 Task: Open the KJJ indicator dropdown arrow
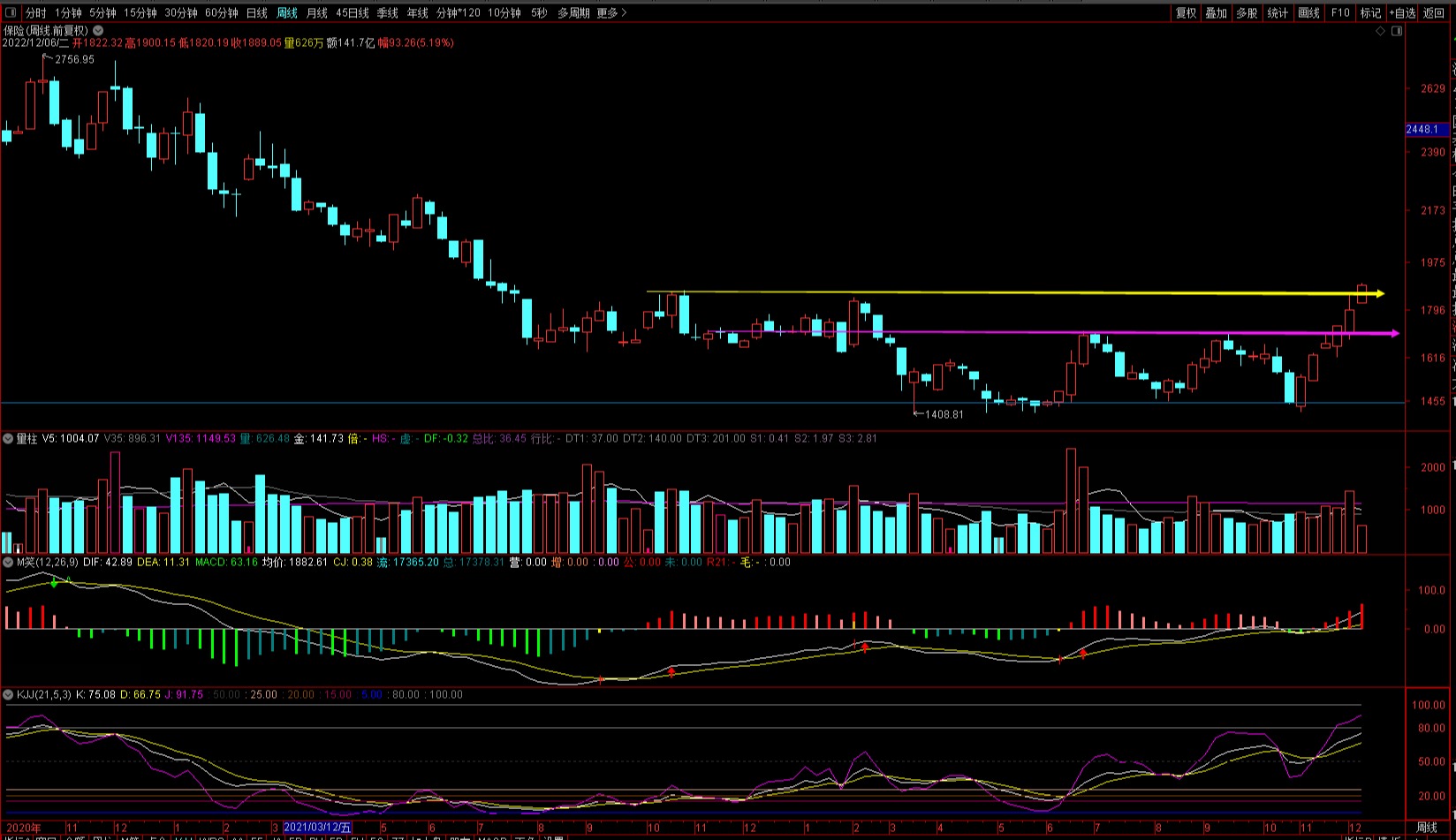click(x=8, y=695)
